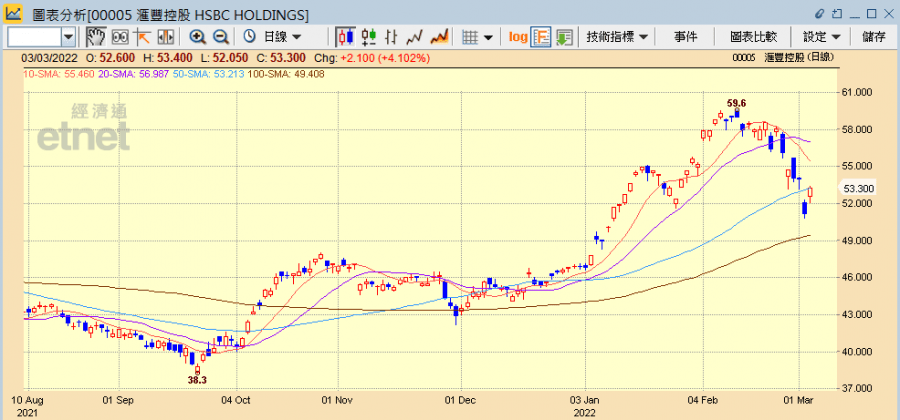Click the stock code input field
Screen dimensions: 900x420
point(33,37)
